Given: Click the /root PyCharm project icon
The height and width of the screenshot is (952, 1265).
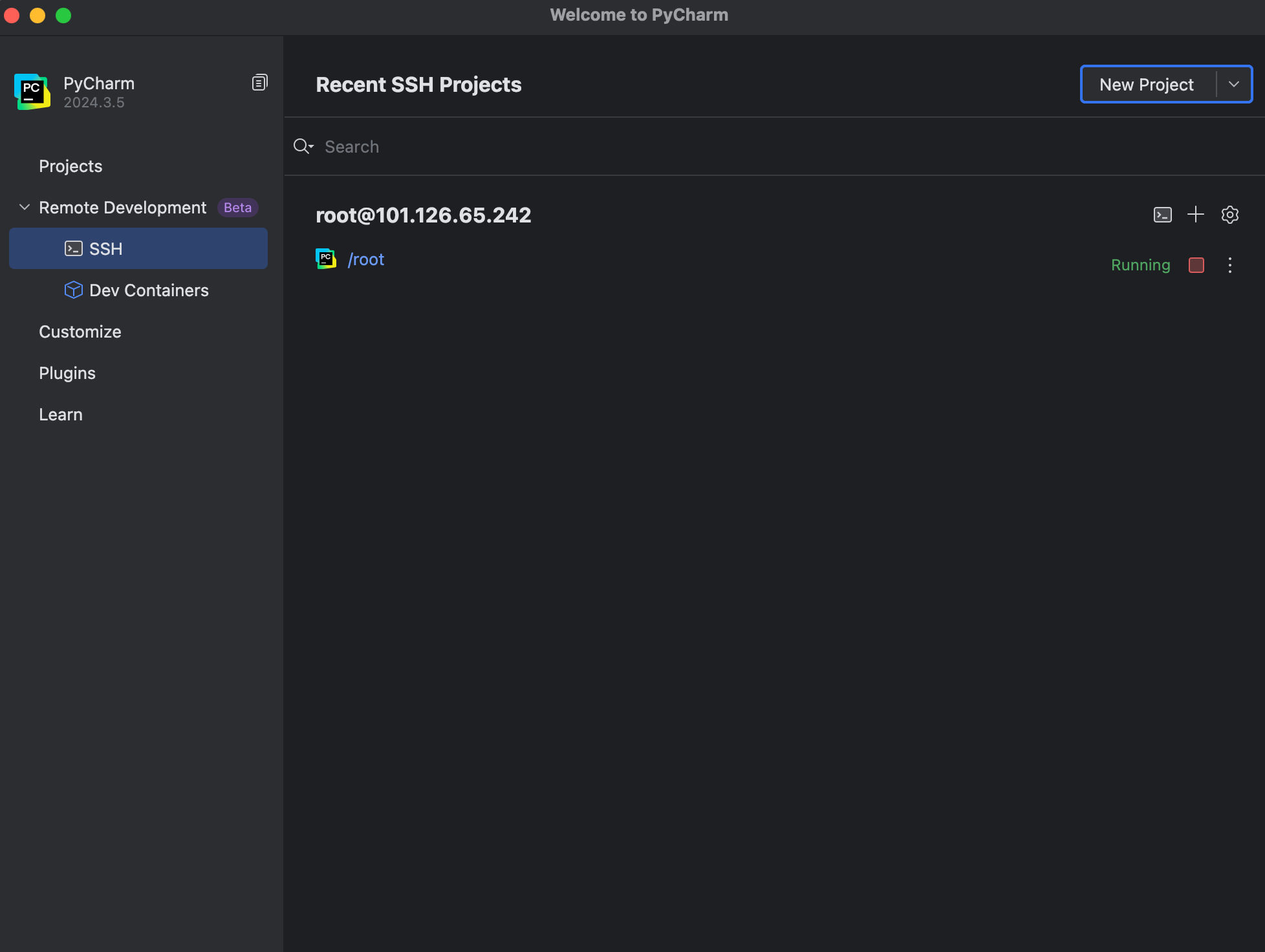Looking at the screenshot, I should (x=326, y=259).
